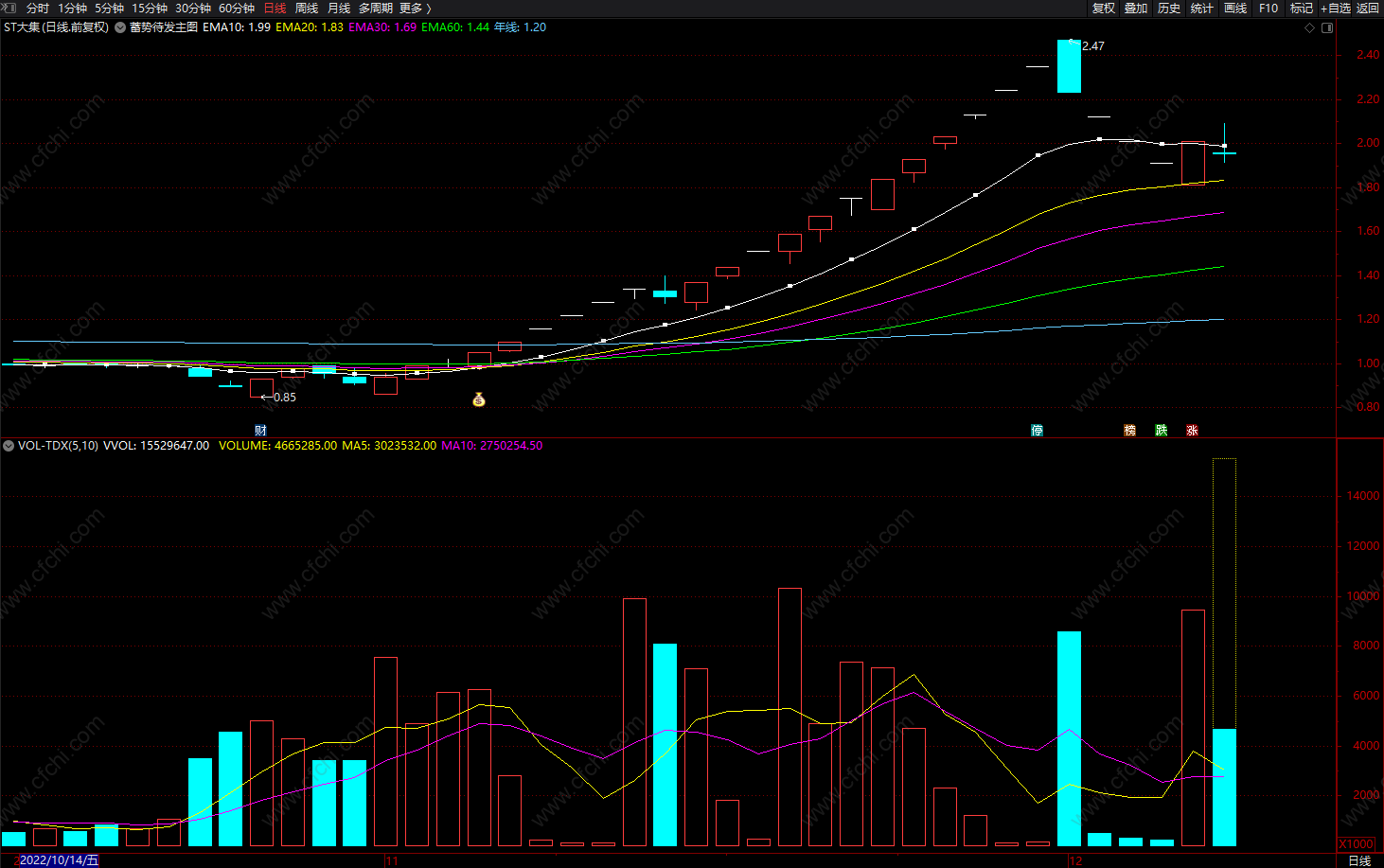Click the VVOL: 15529647.00 value
1384x868 pixels.
coord(156,446)
